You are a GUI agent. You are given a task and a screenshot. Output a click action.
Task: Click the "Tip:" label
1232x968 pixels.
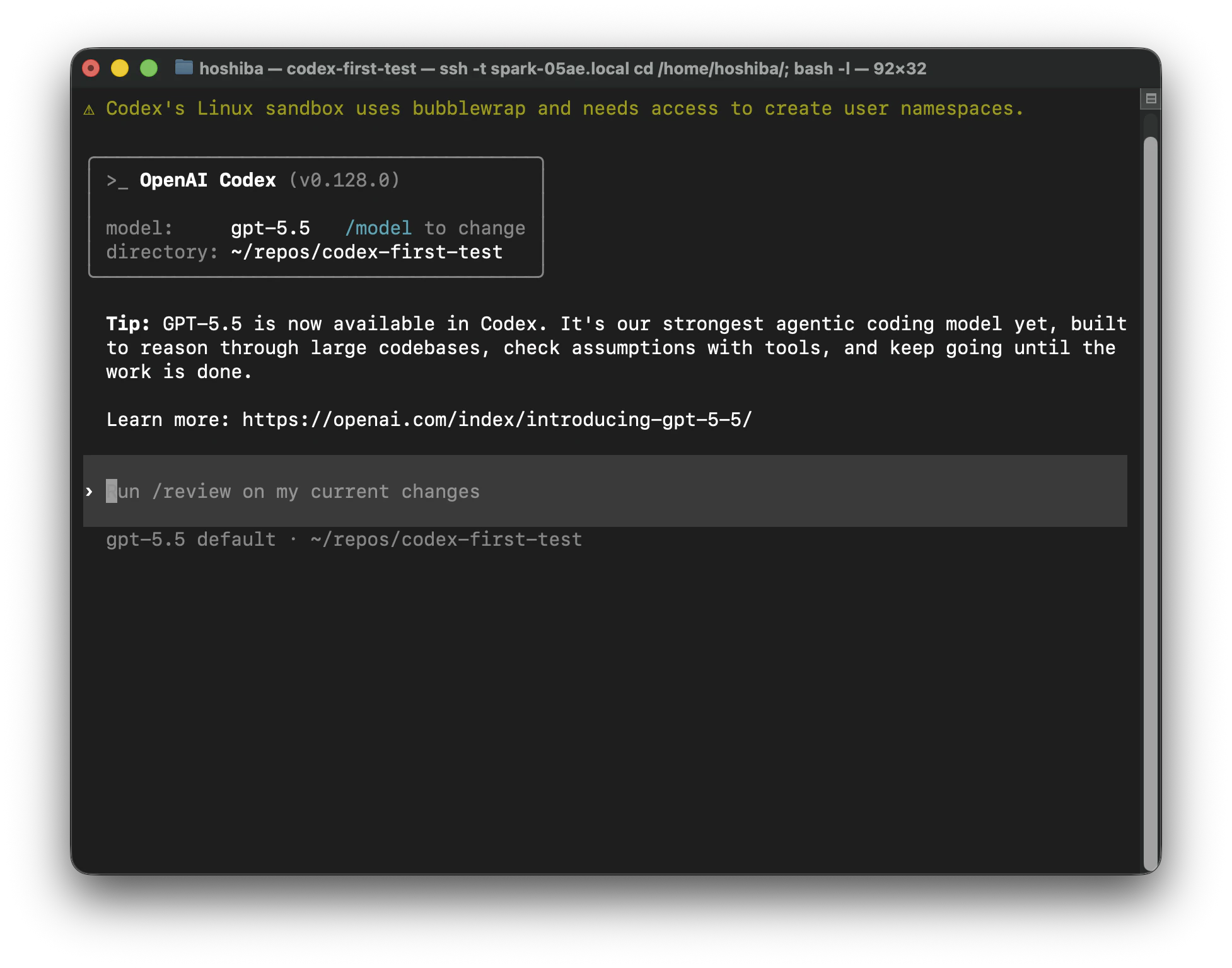pos(128,324)
